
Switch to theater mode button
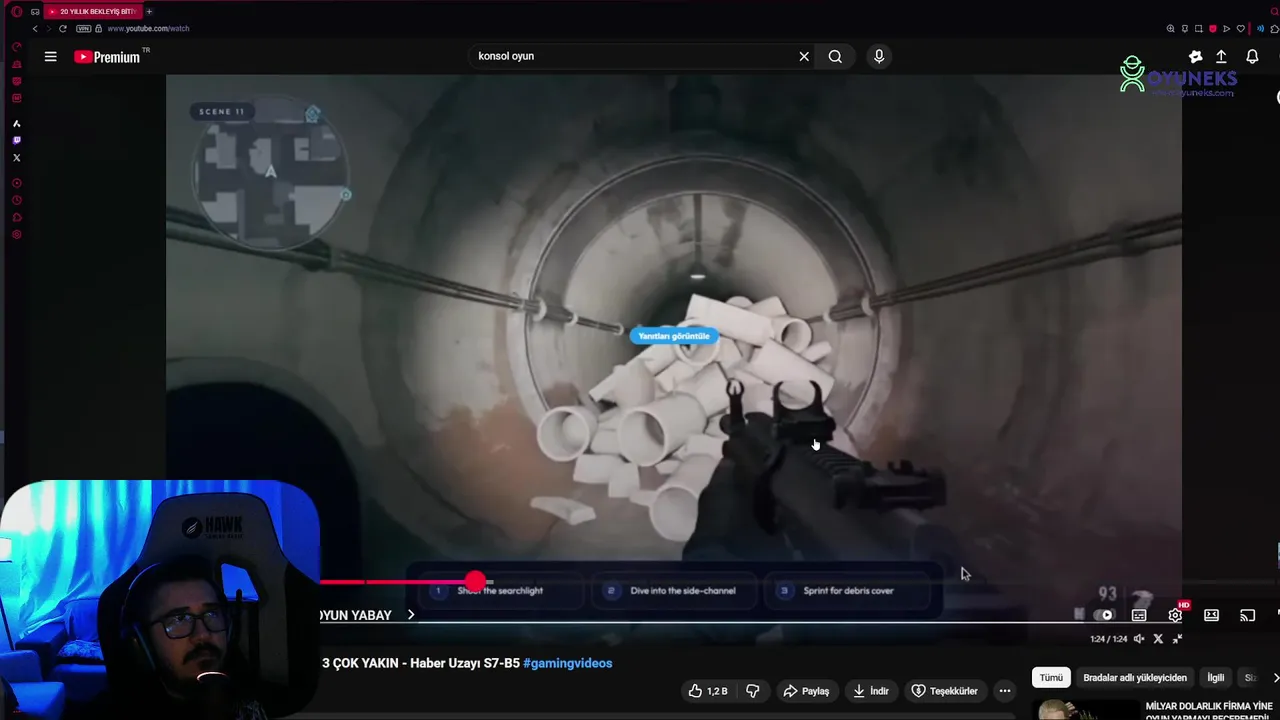(1211, 615)
